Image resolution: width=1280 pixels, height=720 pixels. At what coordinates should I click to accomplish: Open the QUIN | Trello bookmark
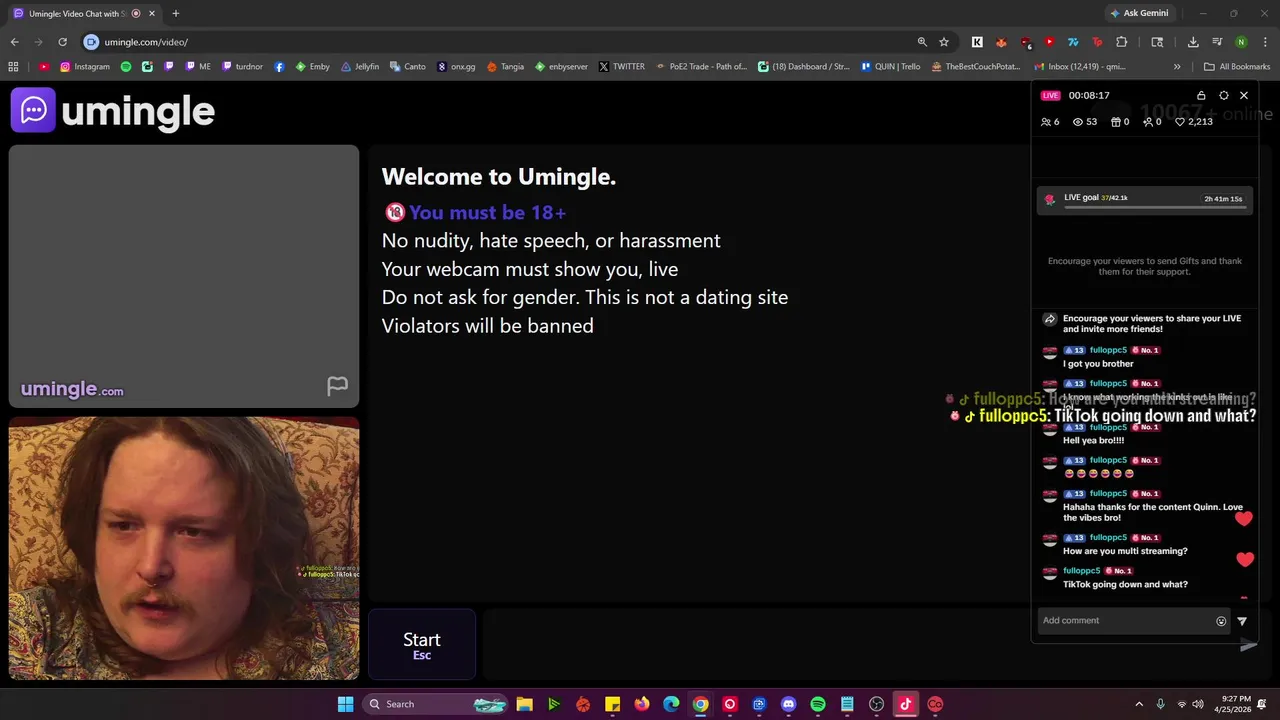(x=890, y=67)
